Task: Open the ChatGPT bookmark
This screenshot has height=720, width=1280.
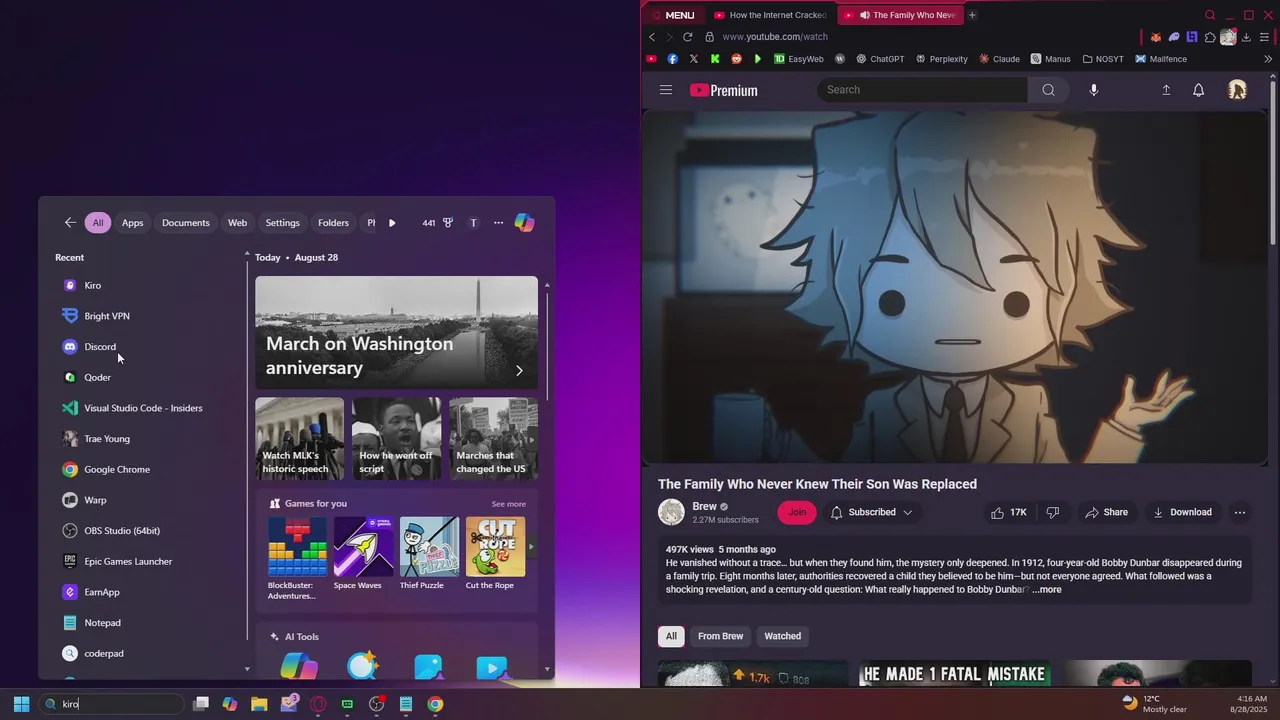Action: point(880,59)
